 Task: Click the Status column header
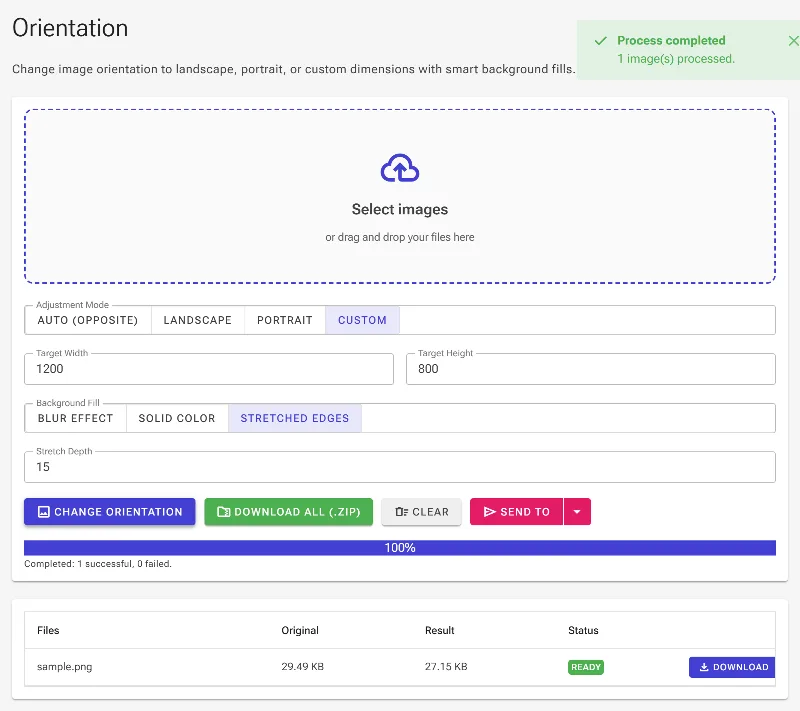tap(583, 630)
